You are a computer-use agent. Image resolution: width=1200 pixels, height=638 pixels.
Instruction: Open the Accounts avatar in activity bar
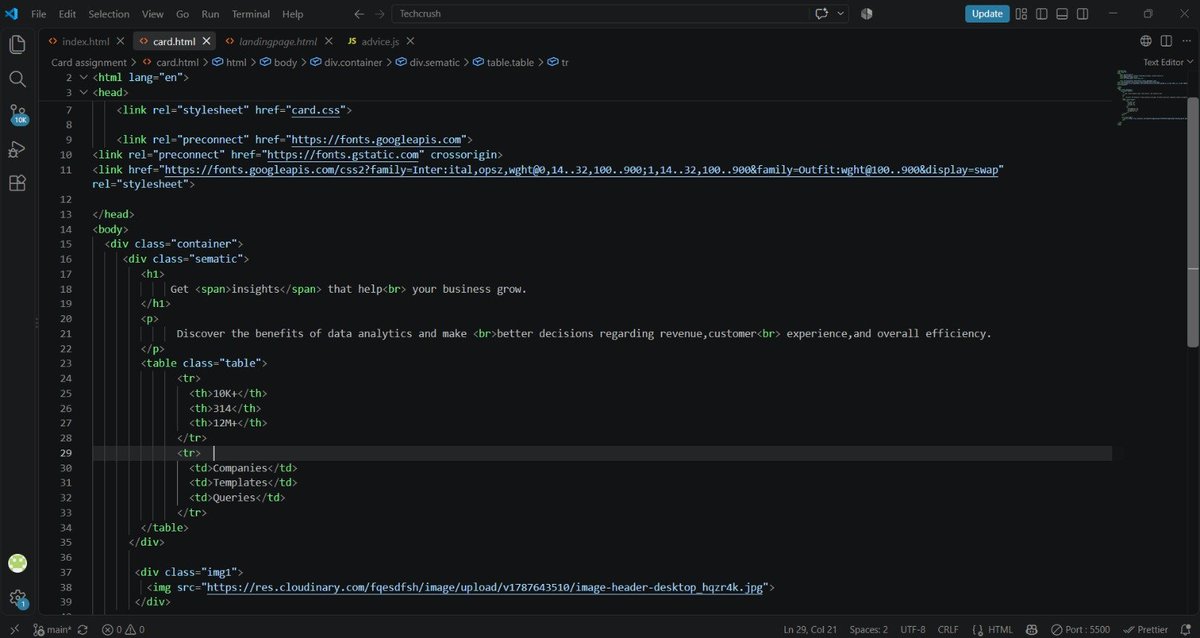17,563
